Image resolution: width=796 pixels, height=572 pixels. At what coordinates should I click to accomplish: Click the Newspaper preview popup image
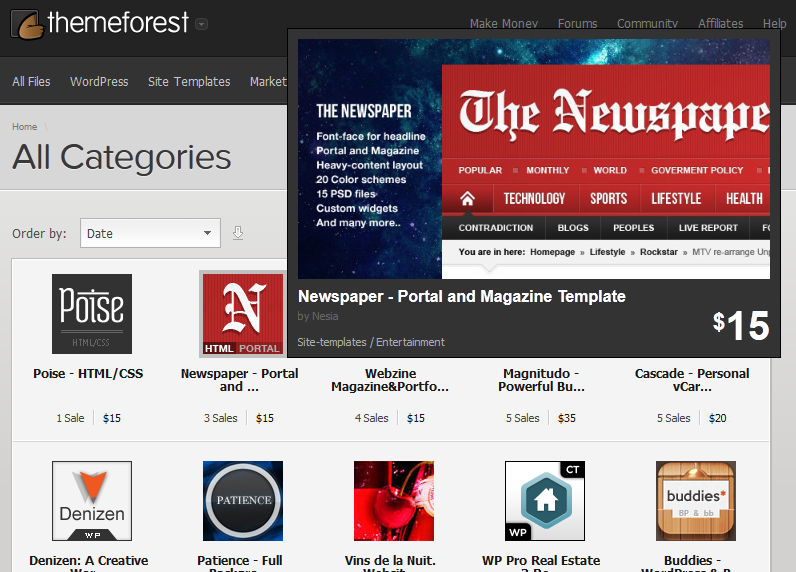click(534, 159)
